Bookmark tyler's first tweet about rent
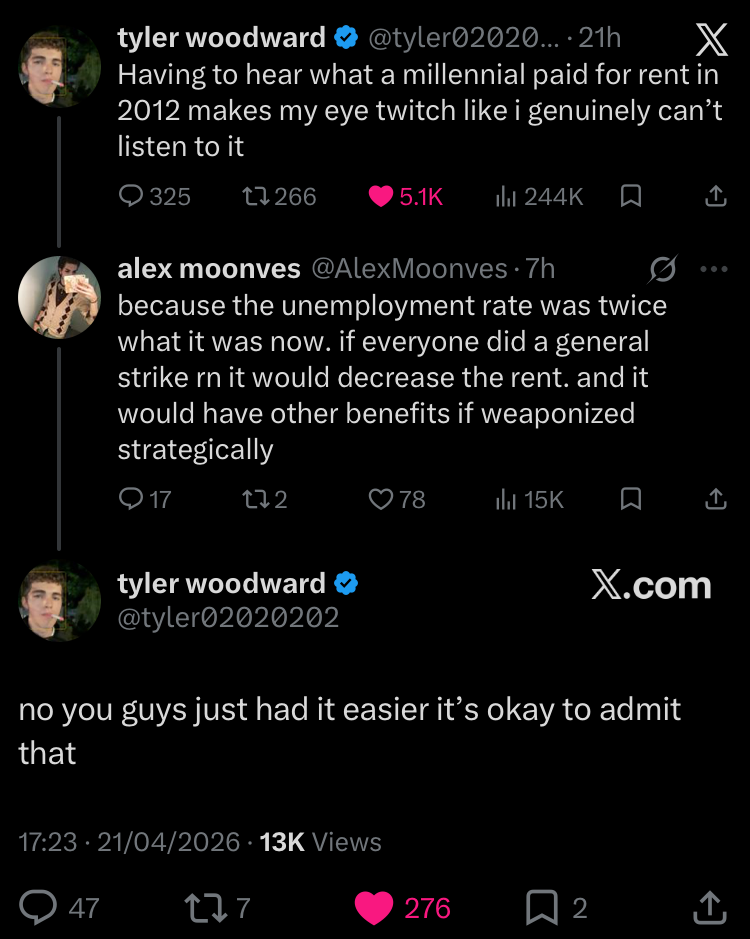Viewport: 750px width, 939px height. pyautogui.click(x=631, y=197)
